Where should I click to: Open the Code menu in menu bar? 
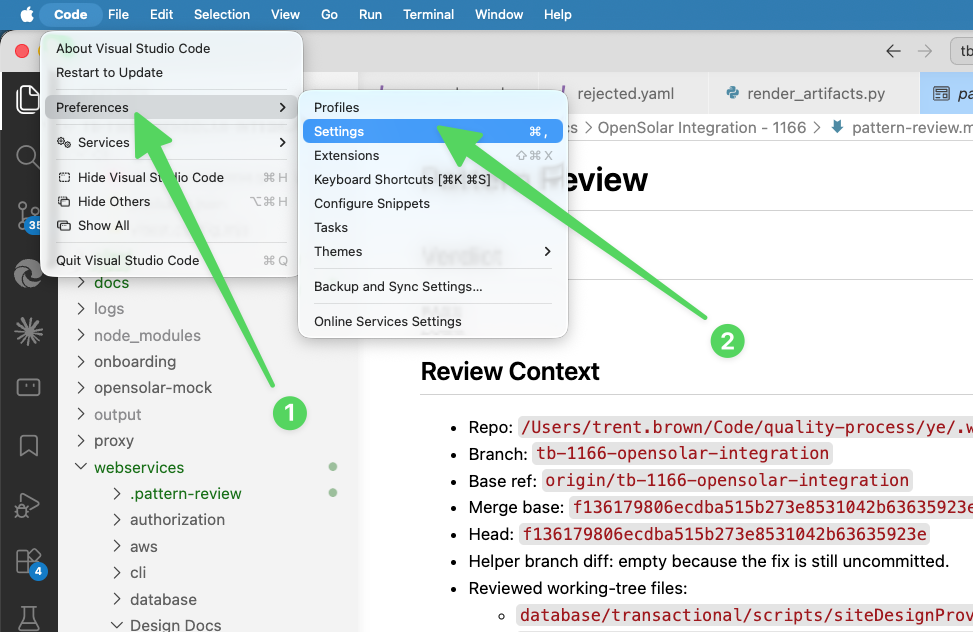[x=71, y=14]
